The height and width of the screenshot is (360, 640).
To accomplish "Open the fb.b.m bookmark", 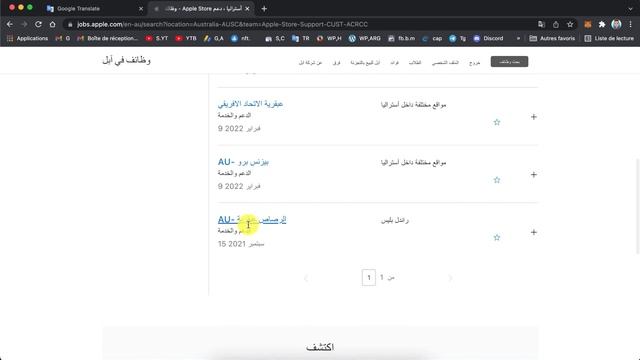I will tap(401, 38).
